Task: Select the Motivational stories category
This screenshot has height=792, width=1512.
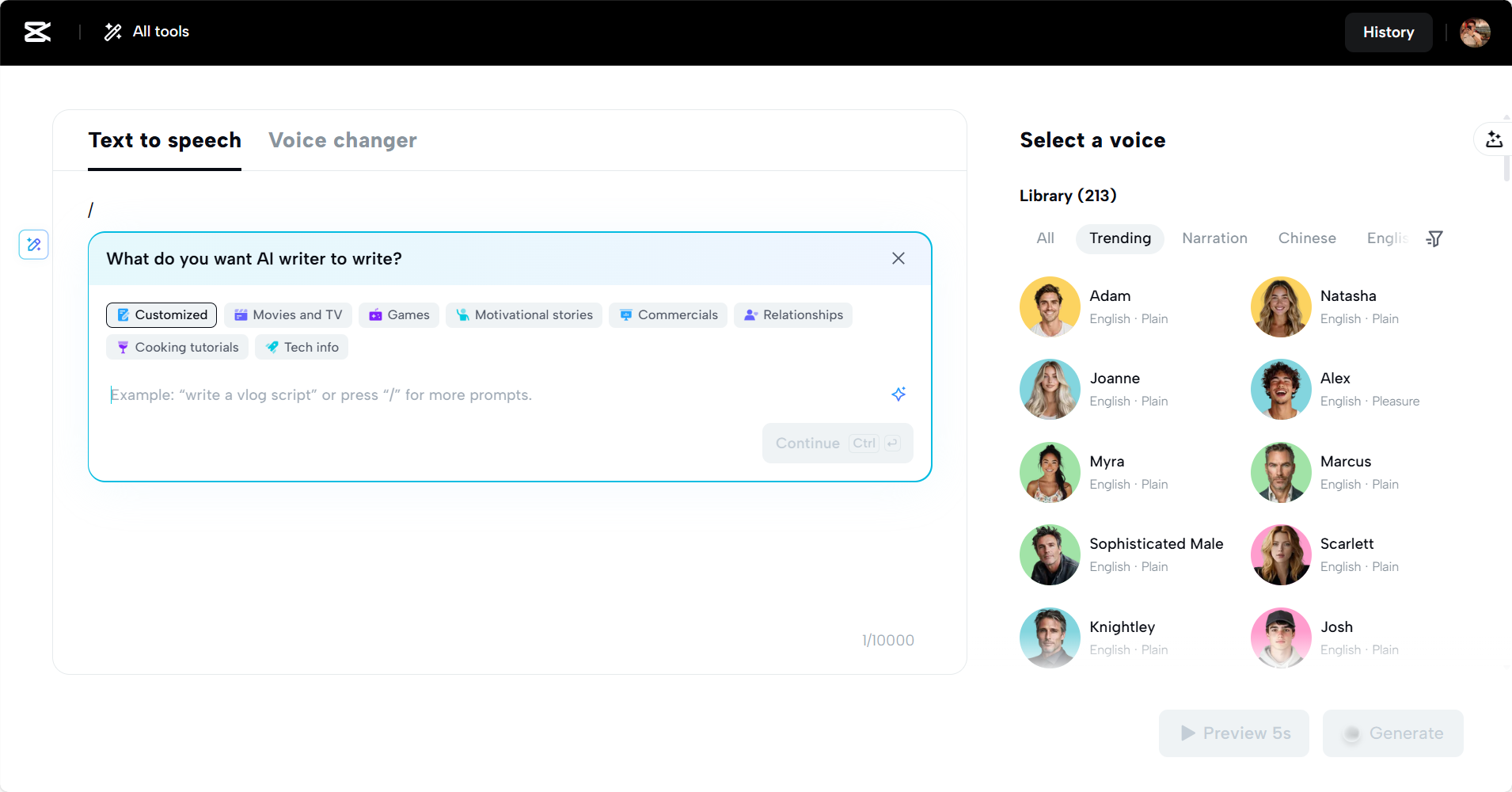Action: (524, 315)
